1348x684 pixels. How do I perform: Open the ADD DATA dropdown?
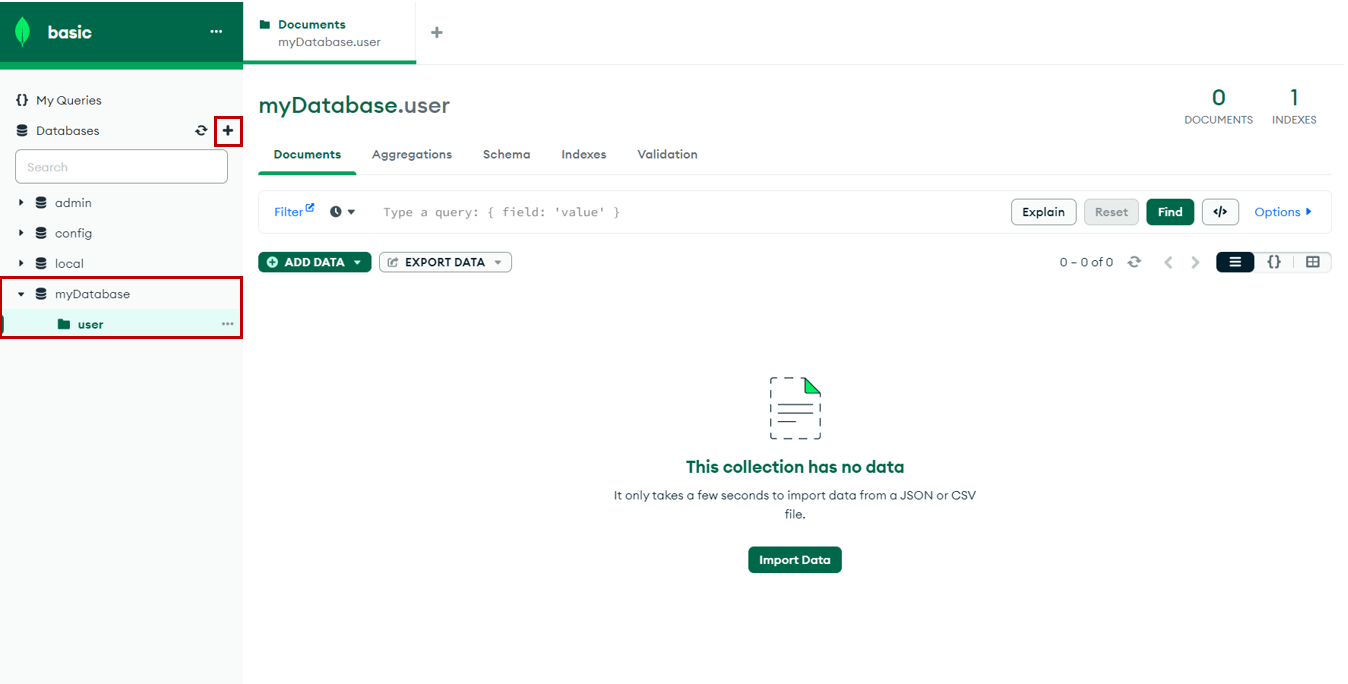(314, 262)
